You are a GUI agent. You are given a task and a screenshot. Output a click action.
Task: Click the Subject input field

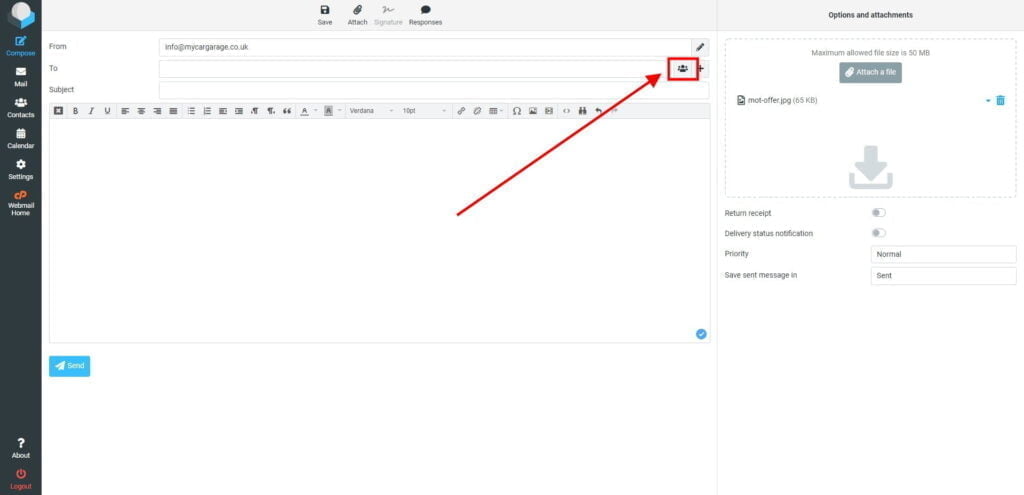point(434,89)
